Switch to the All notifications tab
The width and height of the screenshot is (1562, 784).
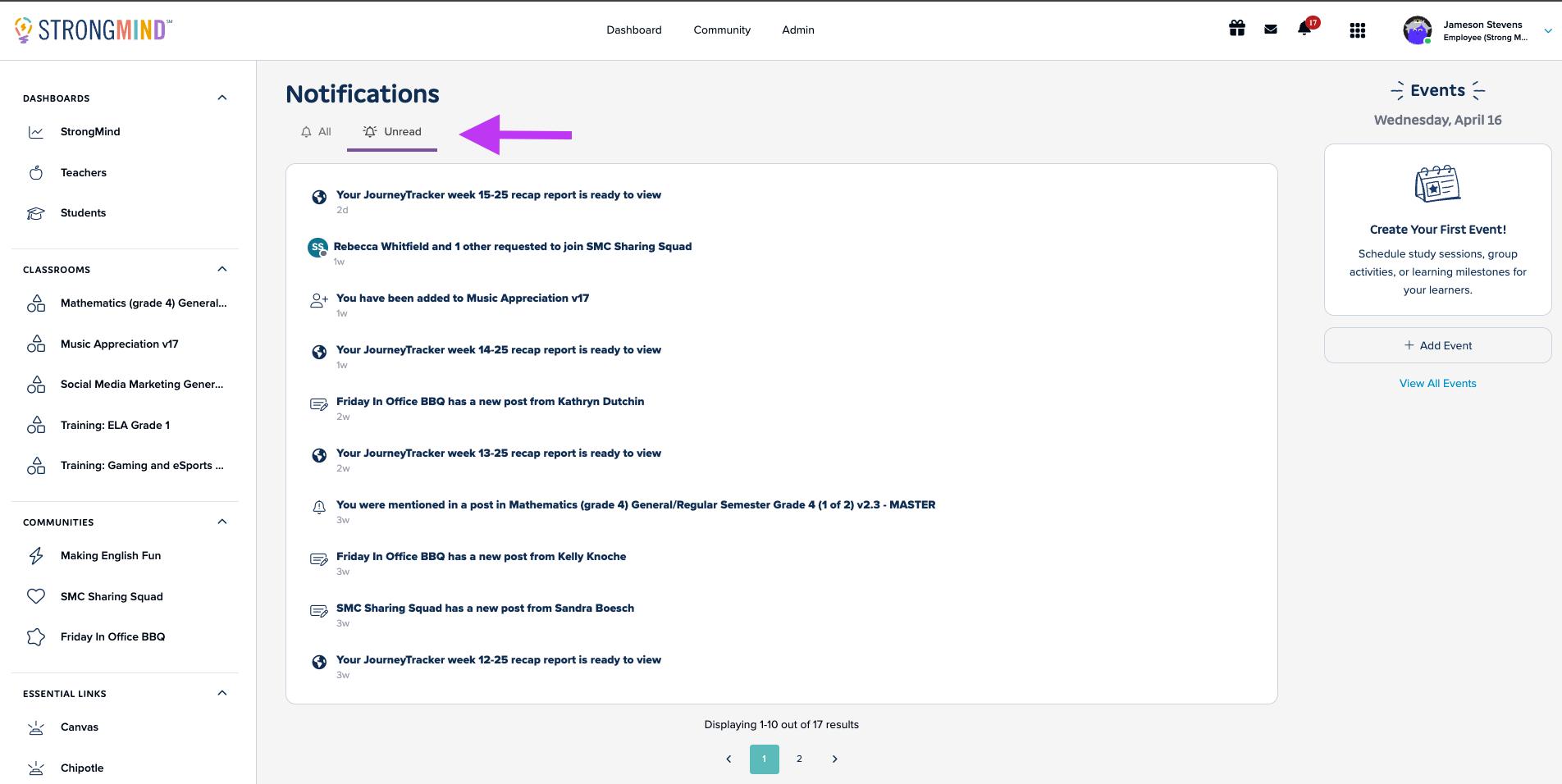(317, 132)
